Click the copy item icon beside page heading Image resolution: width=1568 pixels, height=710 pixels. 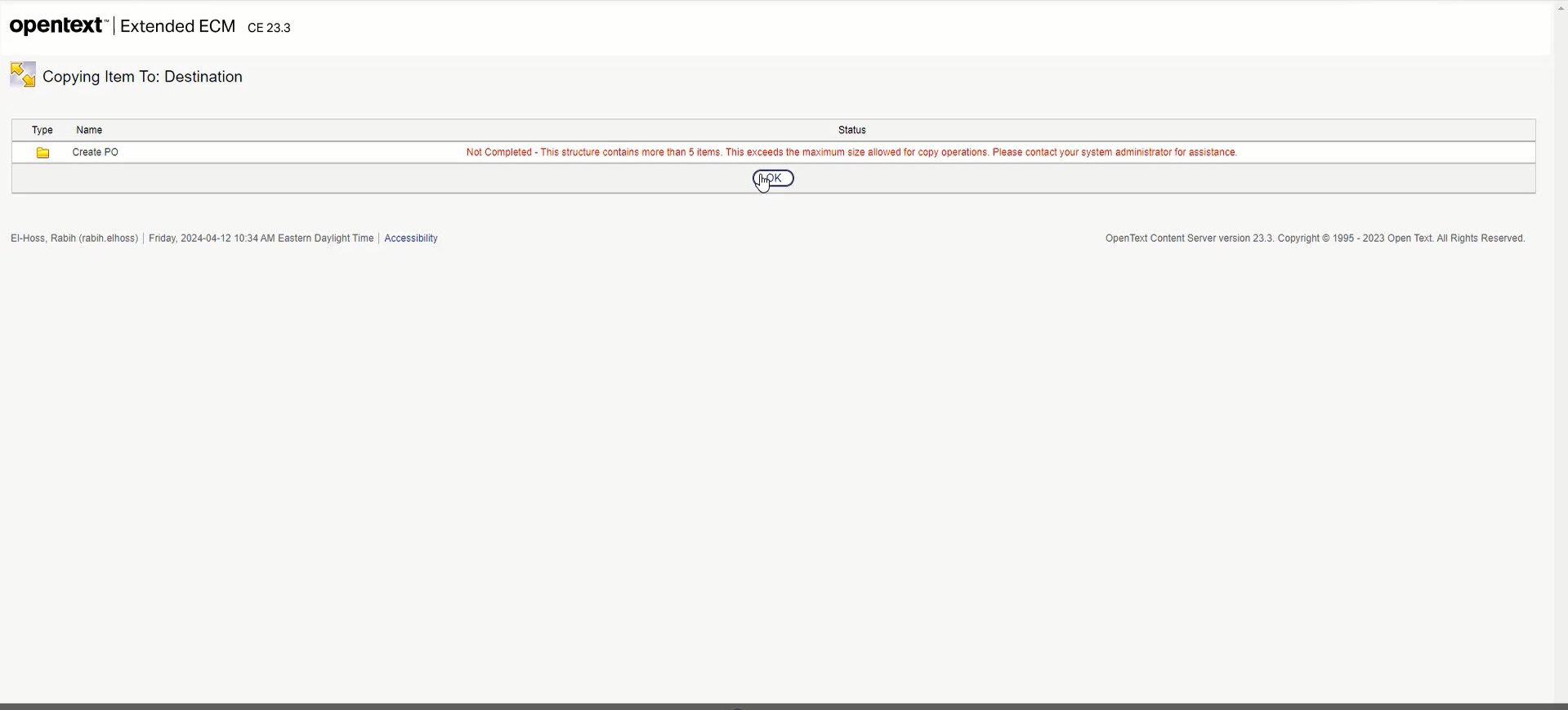click(x=23, y=75)
